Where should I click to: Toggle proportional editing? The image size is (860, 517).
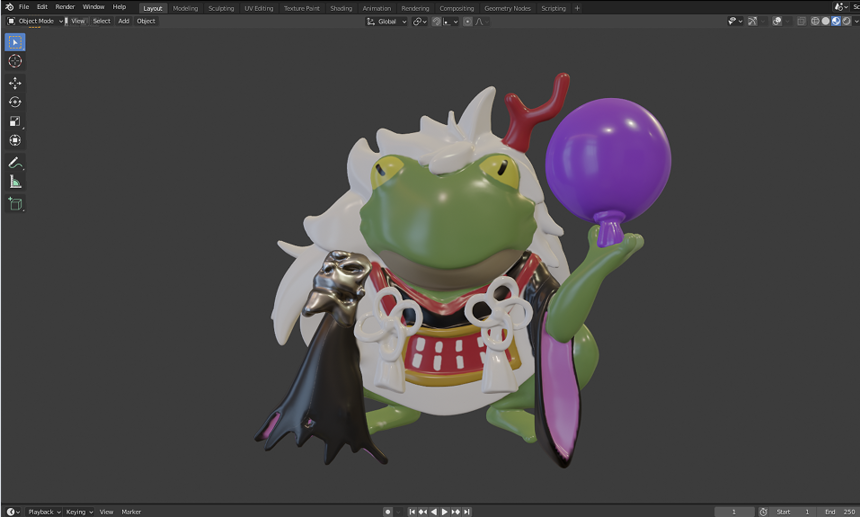coord(467,21)
